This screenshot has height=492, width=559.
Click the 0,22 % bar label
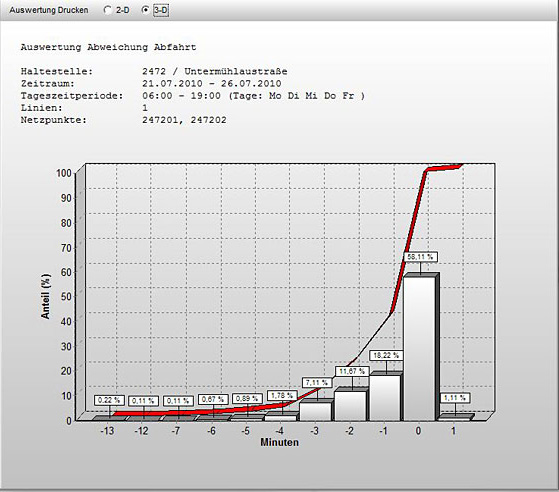(x=109, y=400)
